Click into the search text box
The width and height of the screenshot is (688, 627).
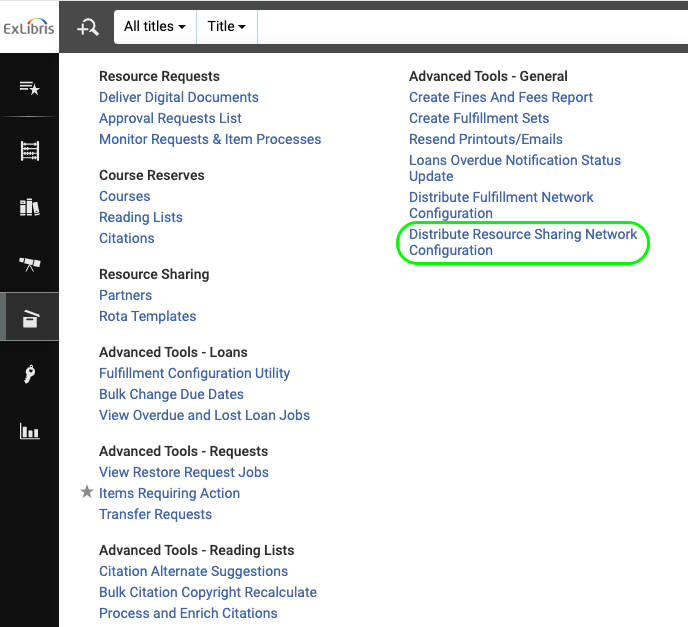470,27
